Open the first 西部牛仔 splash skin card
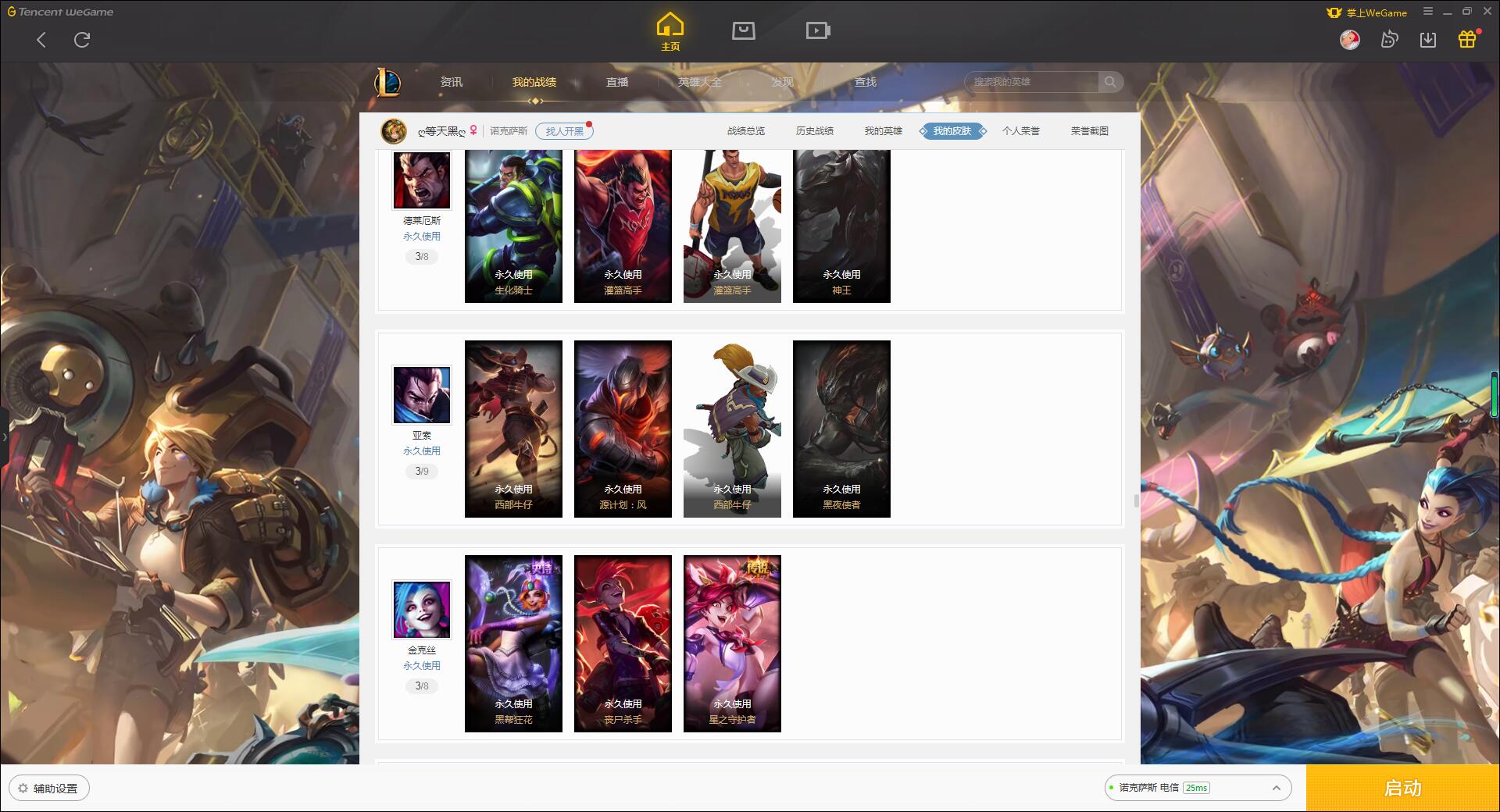This screenshot has height=812, width=1500. [x=513, y=429]
